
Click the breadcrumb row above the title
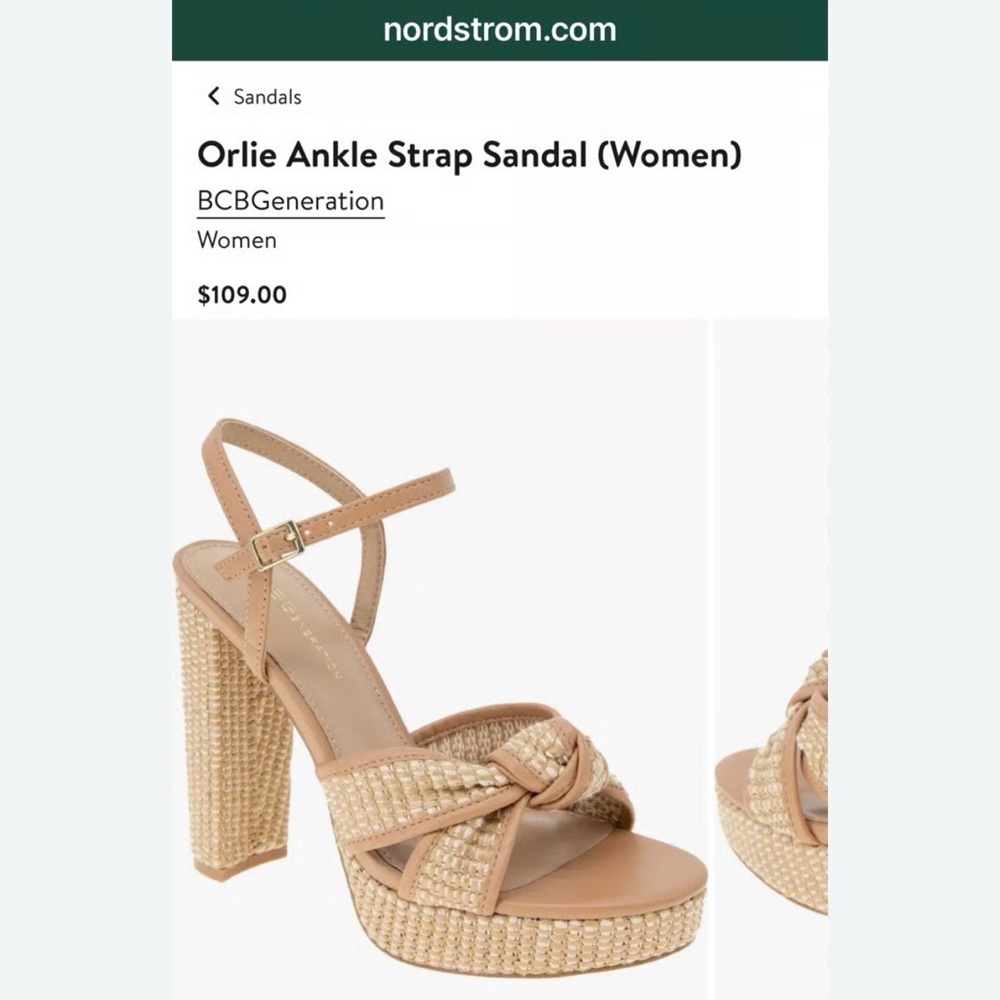250,96
